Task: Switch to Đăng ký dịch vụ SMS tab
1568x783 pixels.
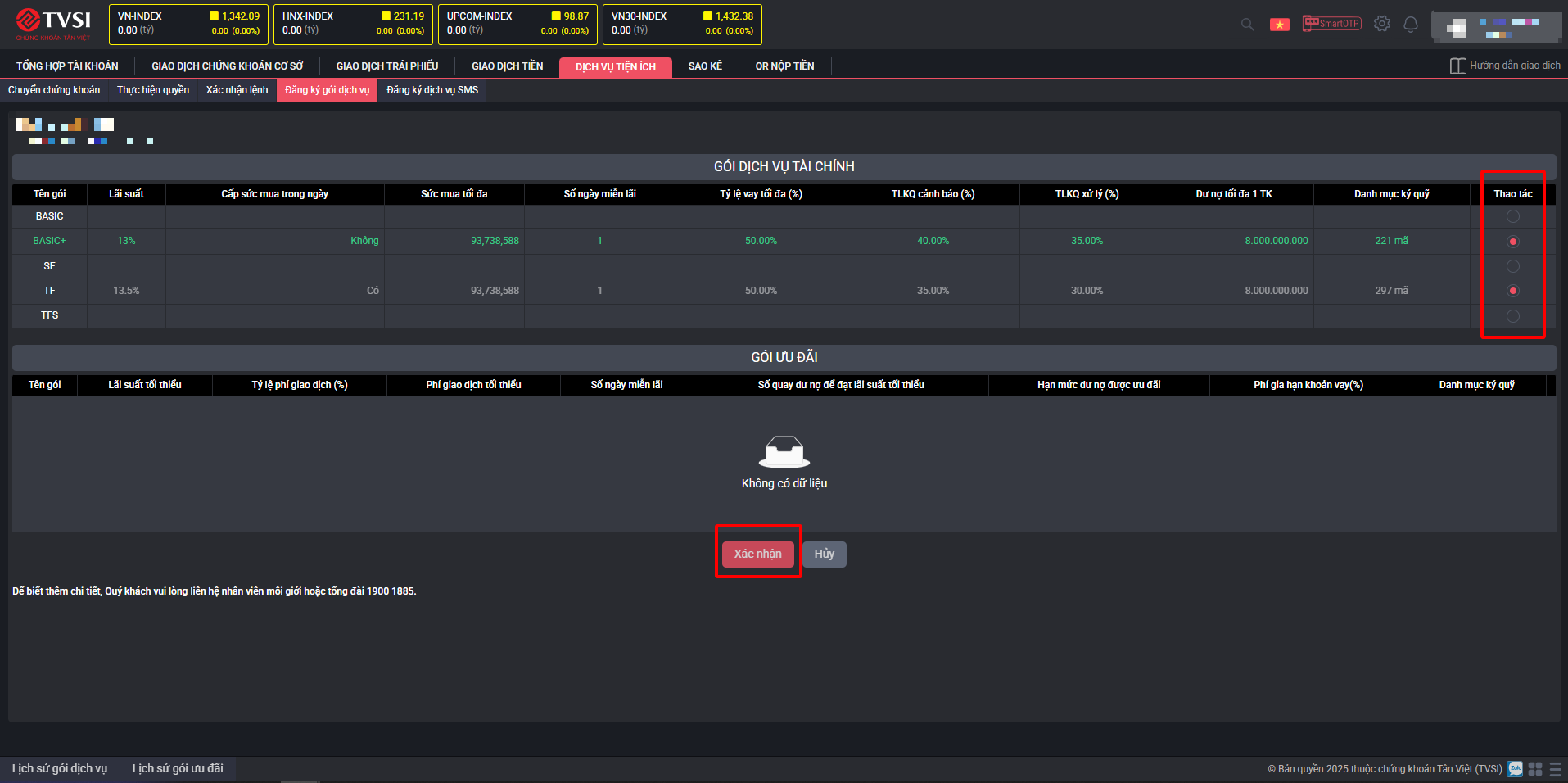Action: click(x=432, y=90)
